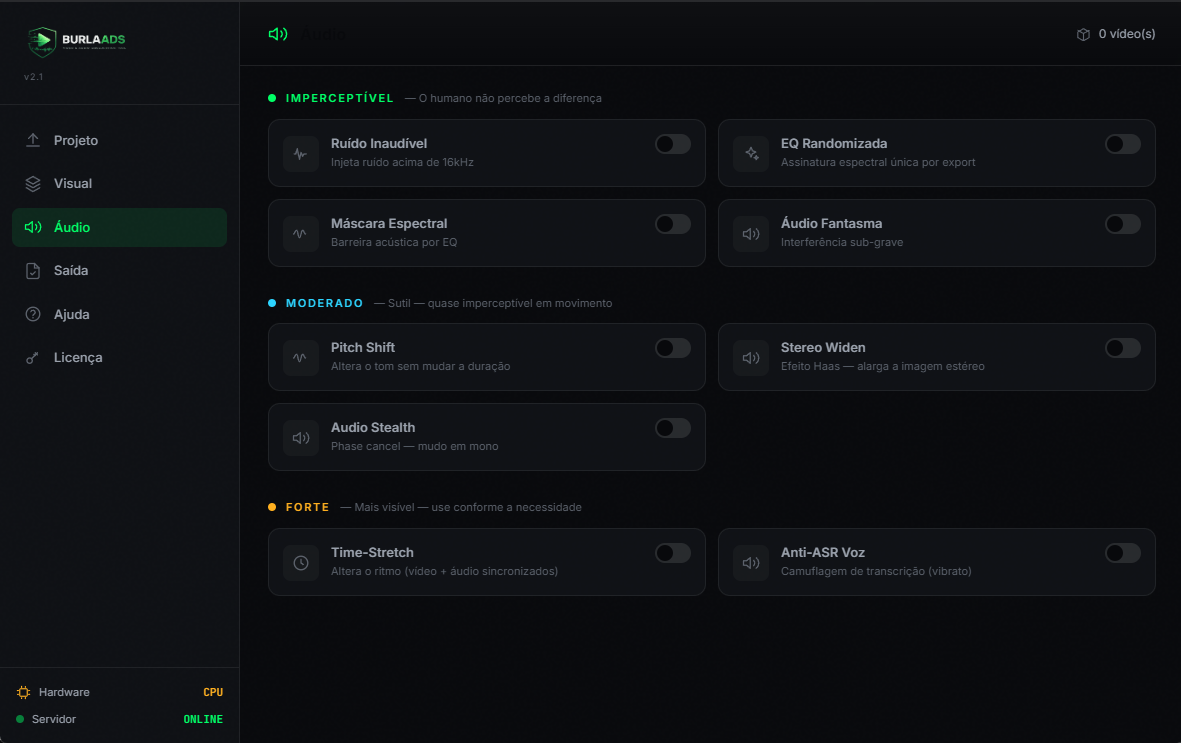Toggle Audio Stealth on
Screen dimensions: 1181x743
tap(673, 428)
